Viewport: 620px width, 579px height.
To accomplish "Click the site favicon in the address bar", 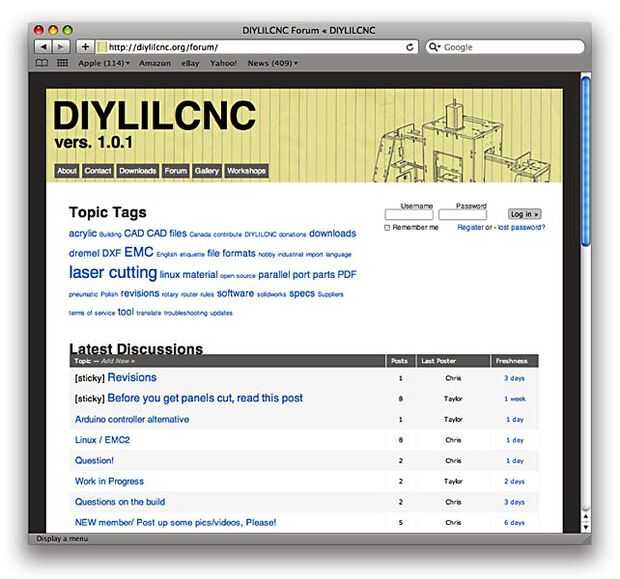I will click(x=102, y=47).
